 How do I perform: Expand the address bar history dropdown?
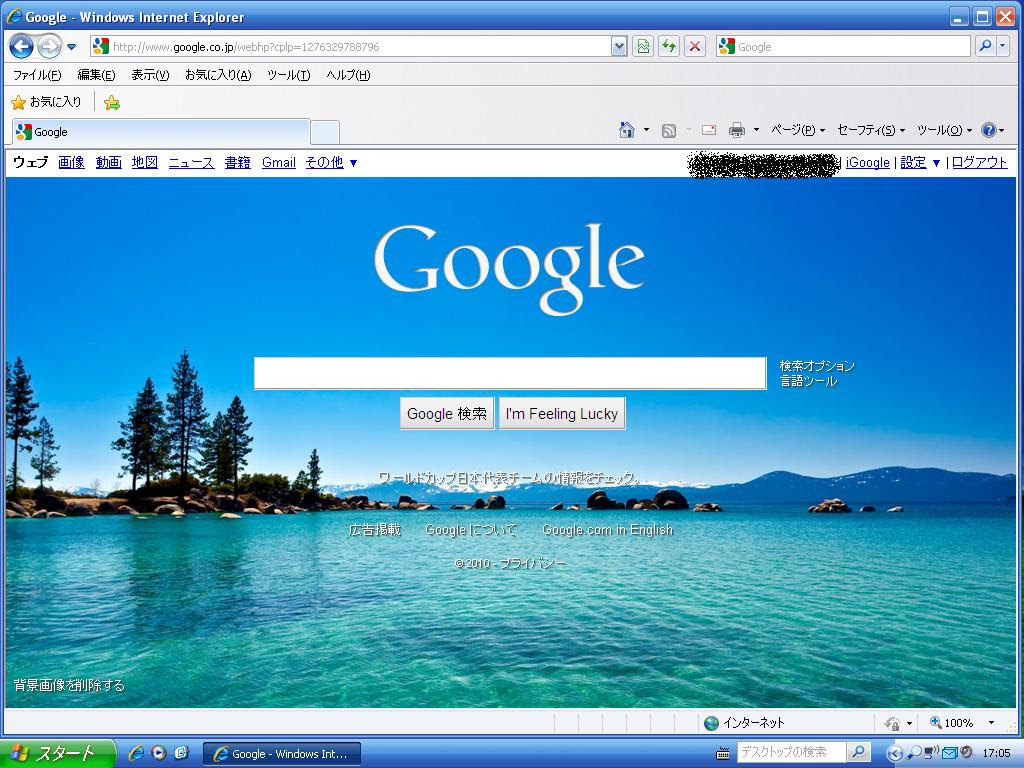619,47
